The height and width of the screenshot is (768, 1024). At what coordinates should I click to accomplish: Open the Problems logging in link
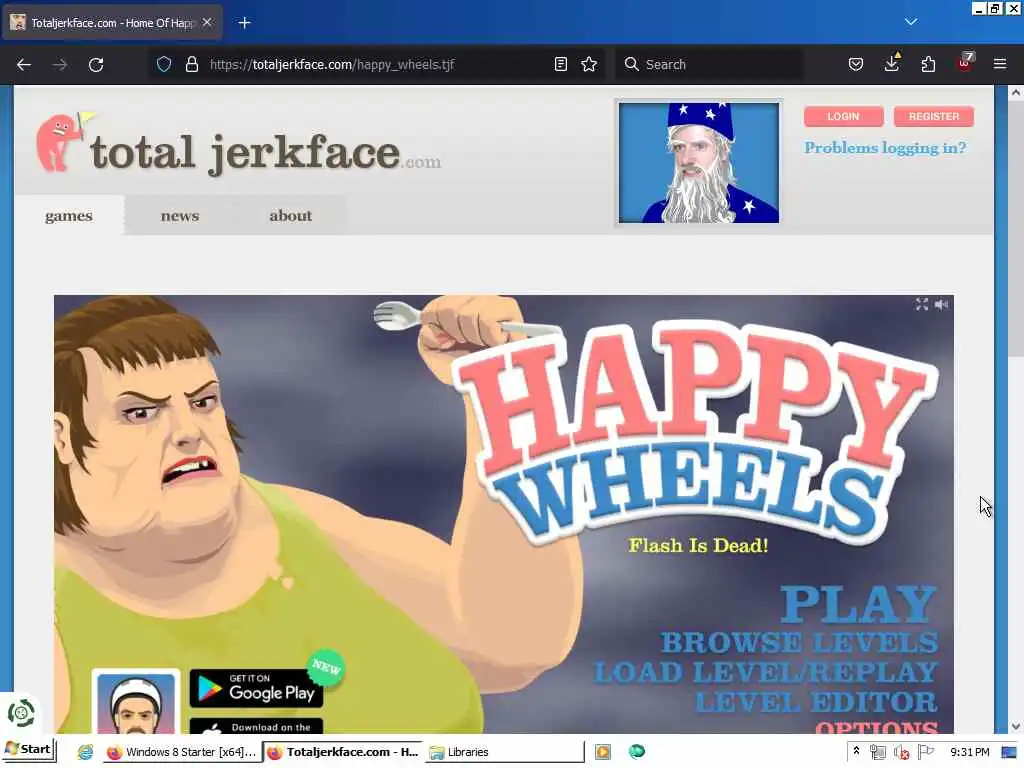pos(885,148)
